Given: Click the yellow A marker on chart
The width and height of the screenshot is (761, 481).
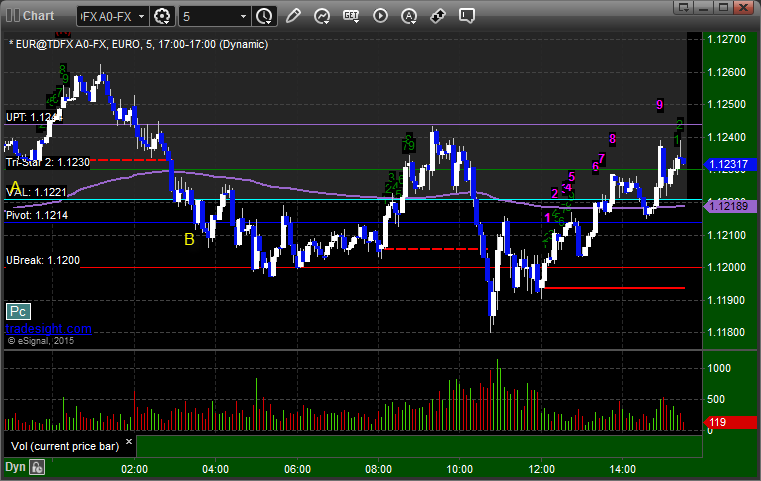Looking at the screenshot, I should pos(15,187).
